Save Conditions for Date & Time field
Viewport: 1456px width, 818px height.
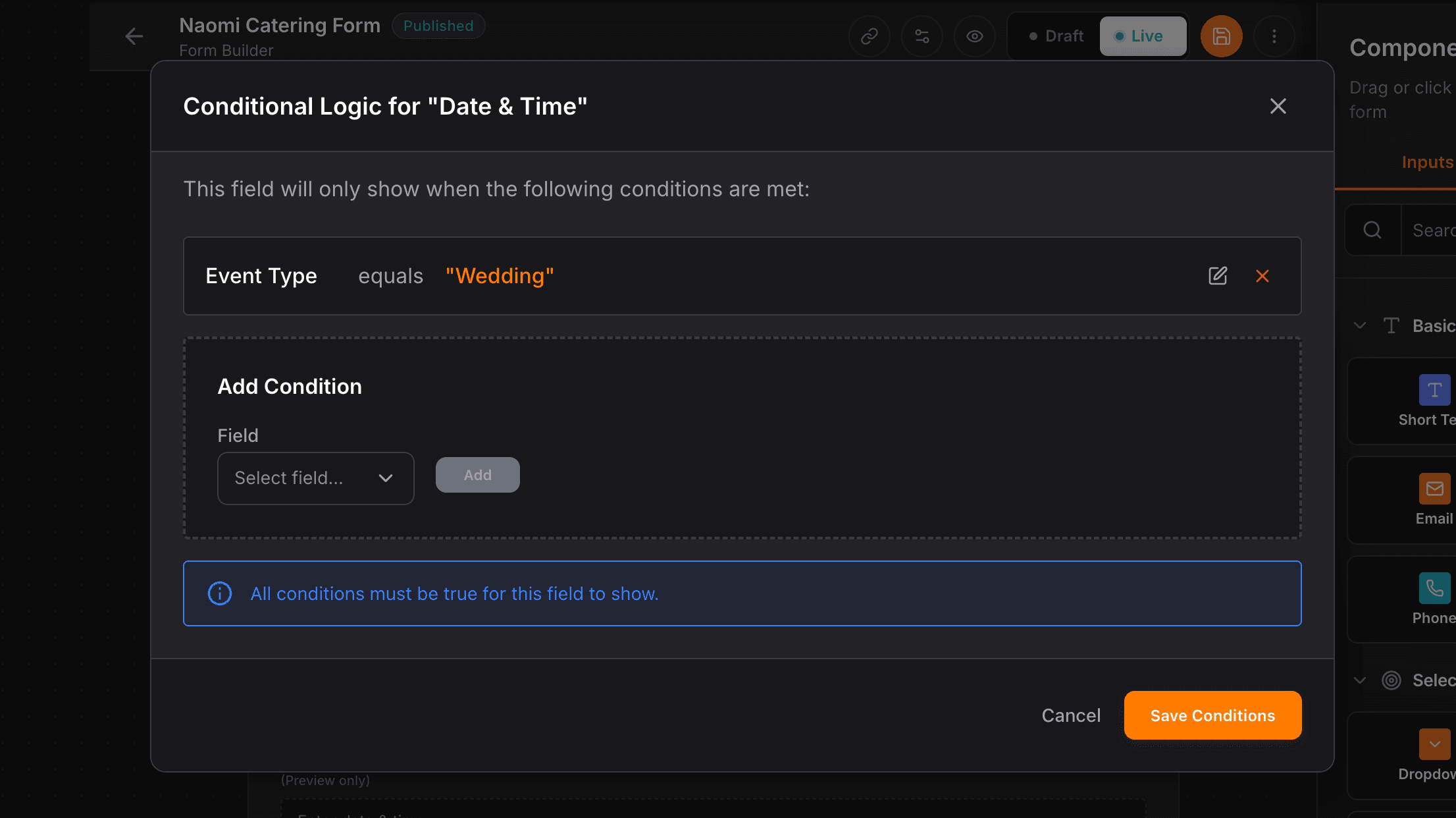pyautogui.click(x=1212, y=715)
